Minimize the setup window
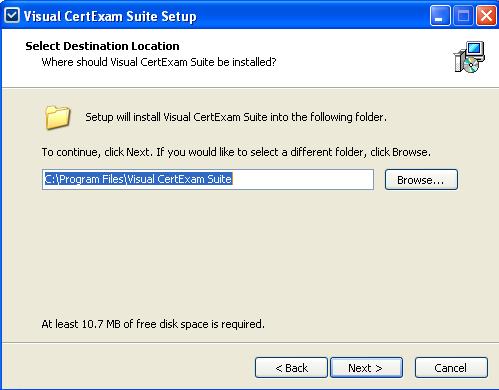The image size is (499, 390). click(x=440, y=15)
